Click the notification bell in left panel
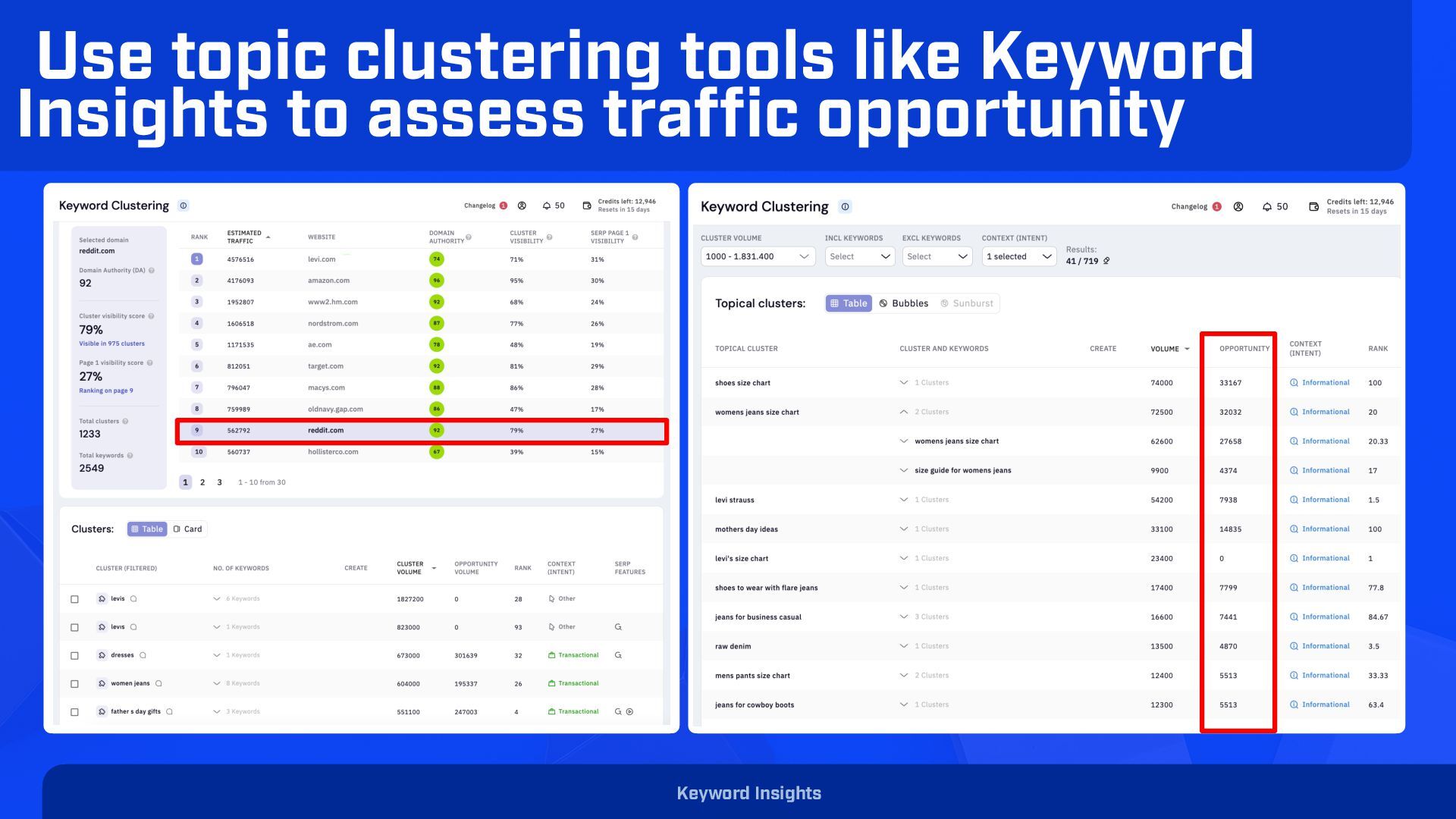 pyautogui.click(x=546, y=206)
